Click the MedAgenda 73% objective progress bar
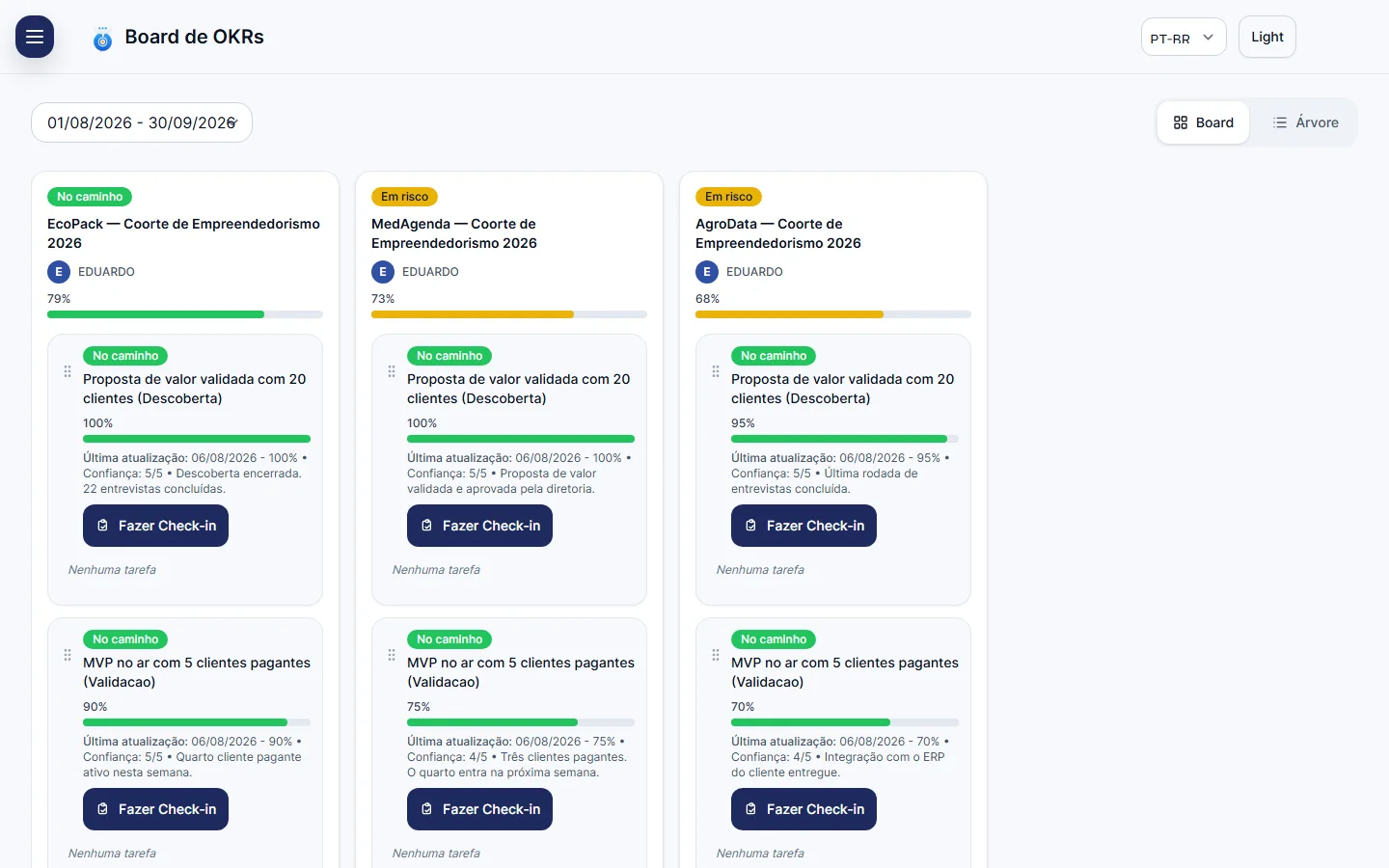 (509, 314)
